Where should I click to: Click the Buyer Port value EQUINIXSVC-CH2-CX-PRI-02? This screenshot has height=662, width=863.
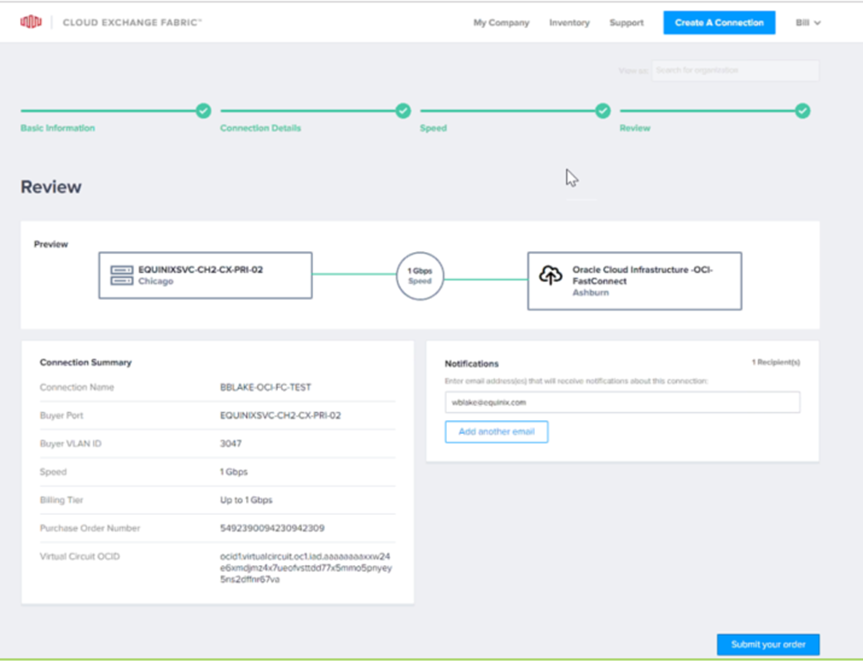coord(280,415)
